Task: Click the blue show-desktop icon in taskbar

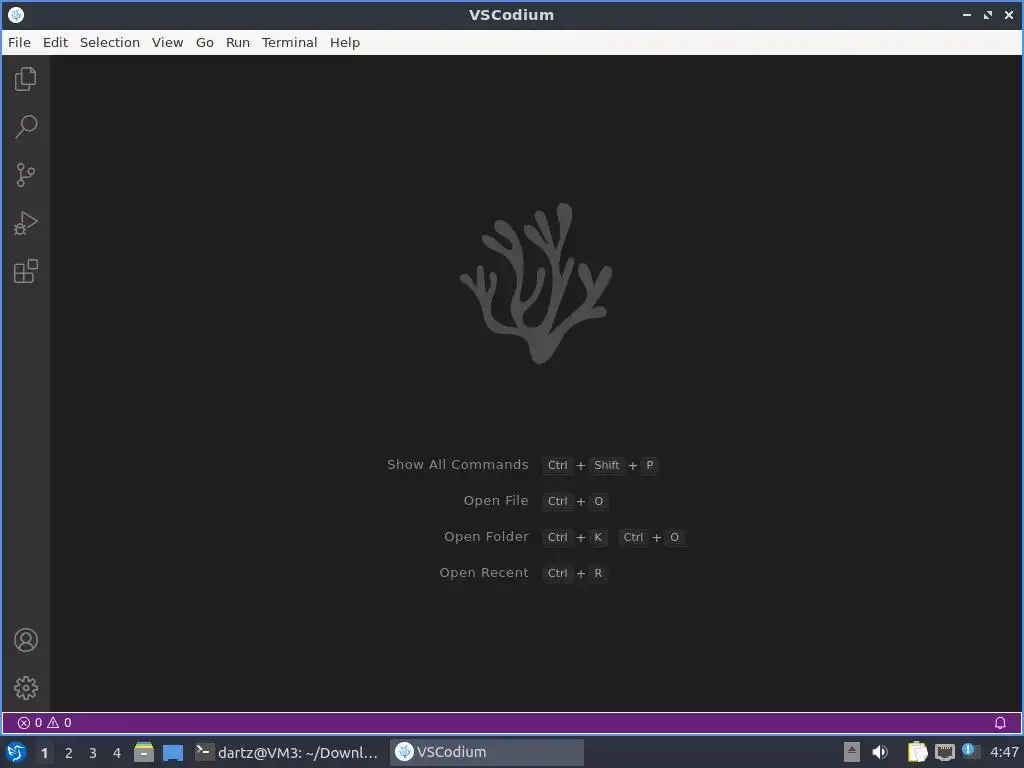Action: [173, 752]
